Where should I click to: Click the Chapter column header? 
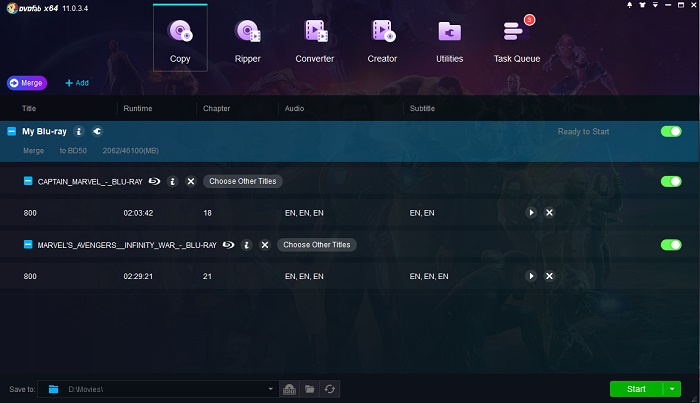pos(217,108)
